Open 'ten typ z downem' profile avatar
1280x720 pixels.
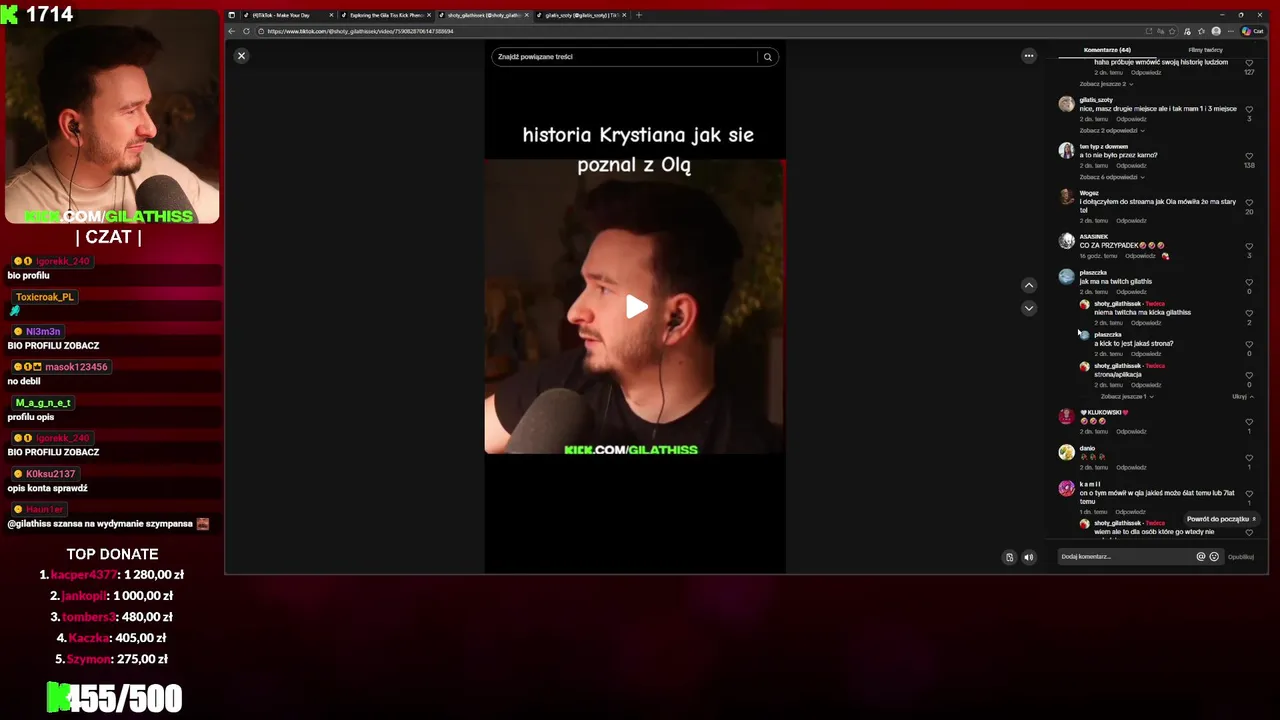pyautogui.click(x=1066, y=151)
